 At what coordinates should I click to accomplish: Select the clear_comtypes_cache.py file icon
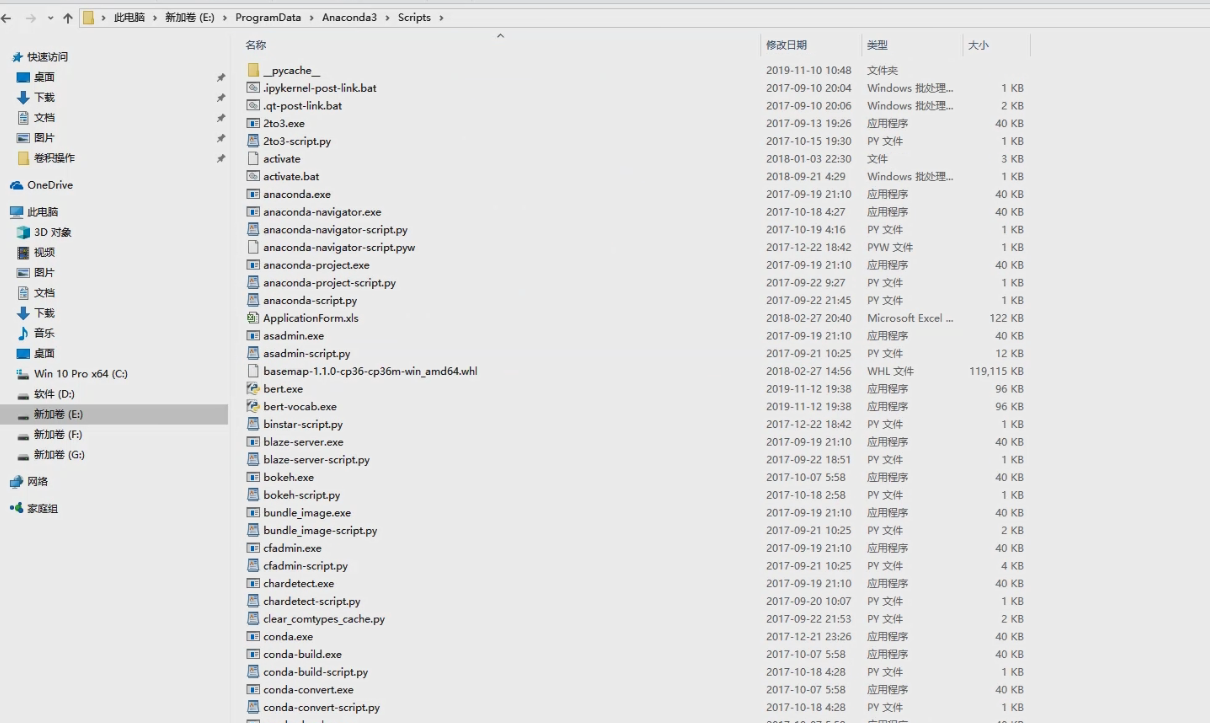253,619
